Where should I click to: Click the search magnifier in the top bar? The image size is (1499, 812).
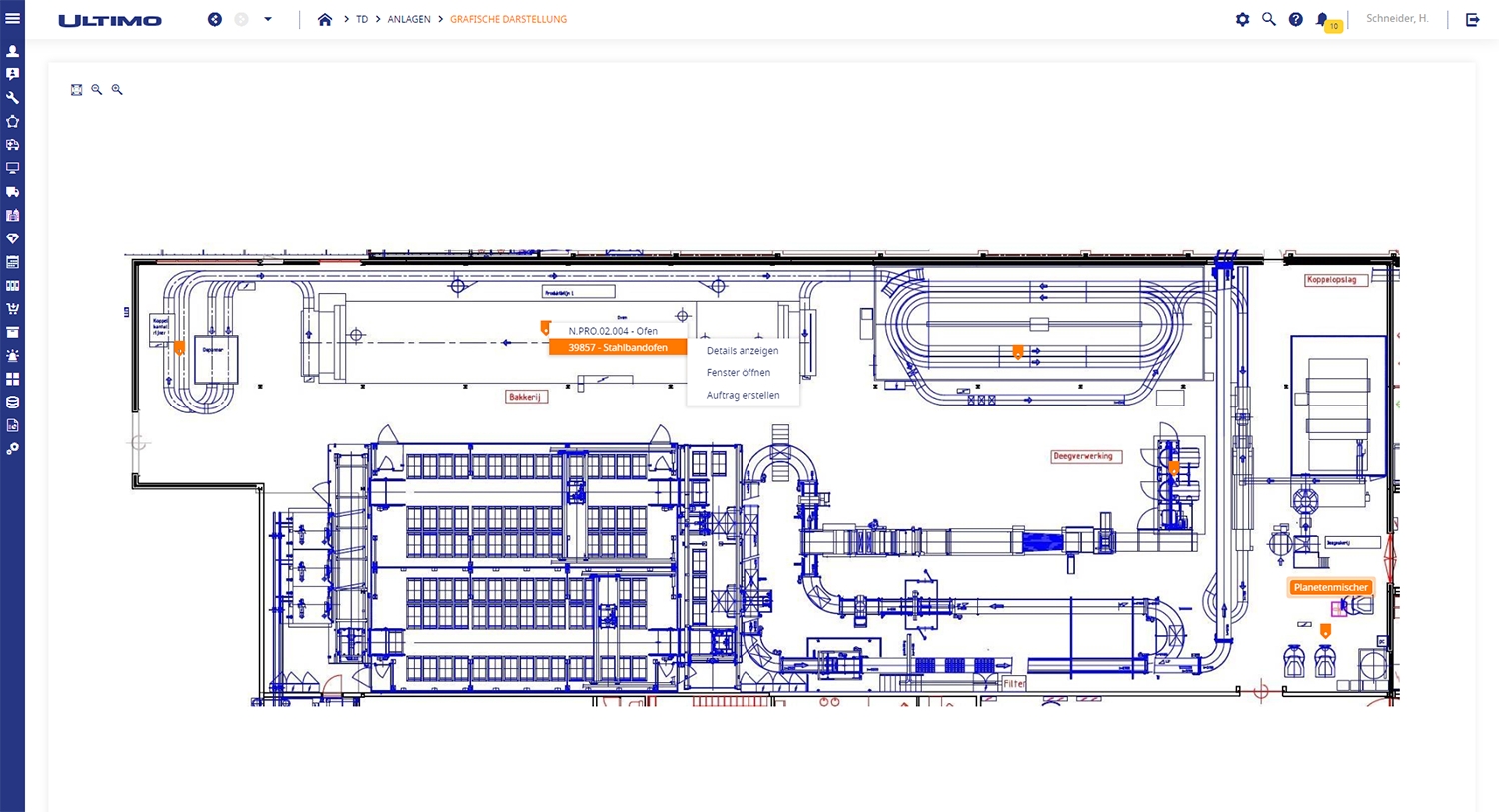(x=1269, y=19)
